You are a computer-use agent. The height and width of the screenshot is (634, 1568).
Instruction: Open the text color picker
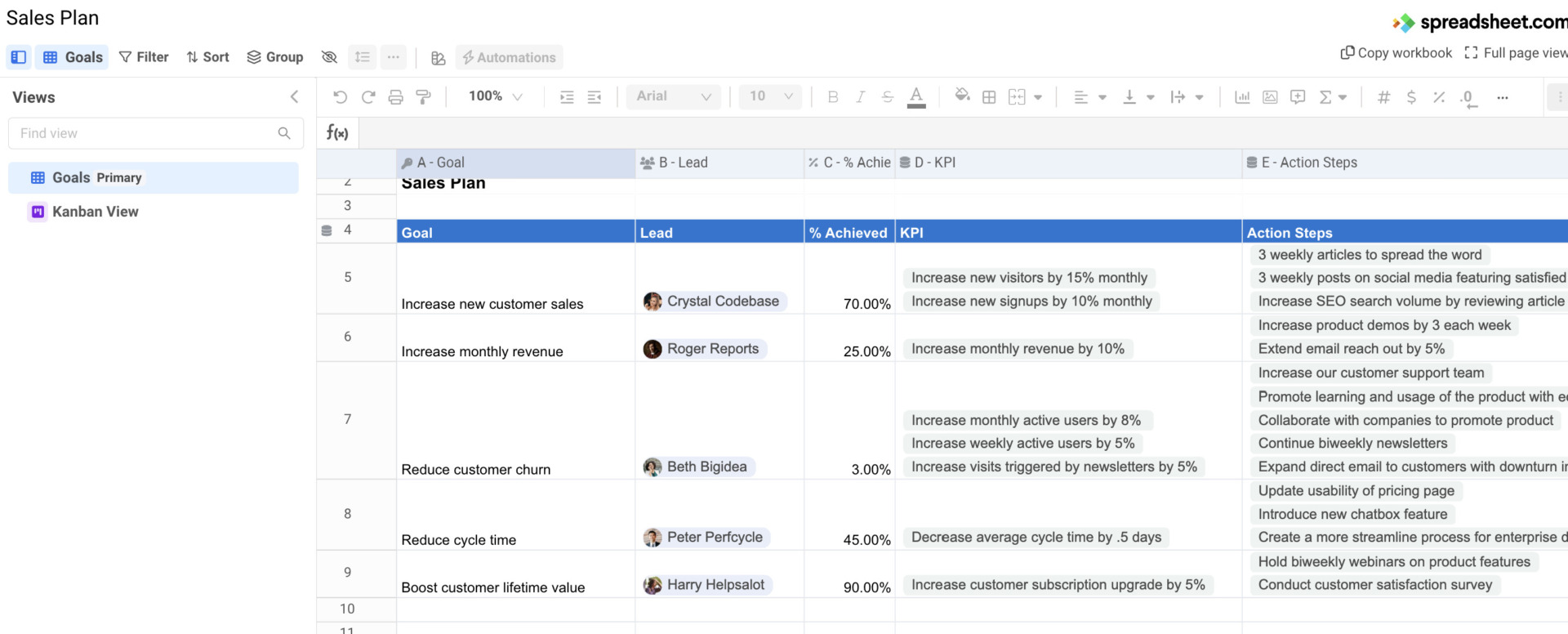point(917,97)
